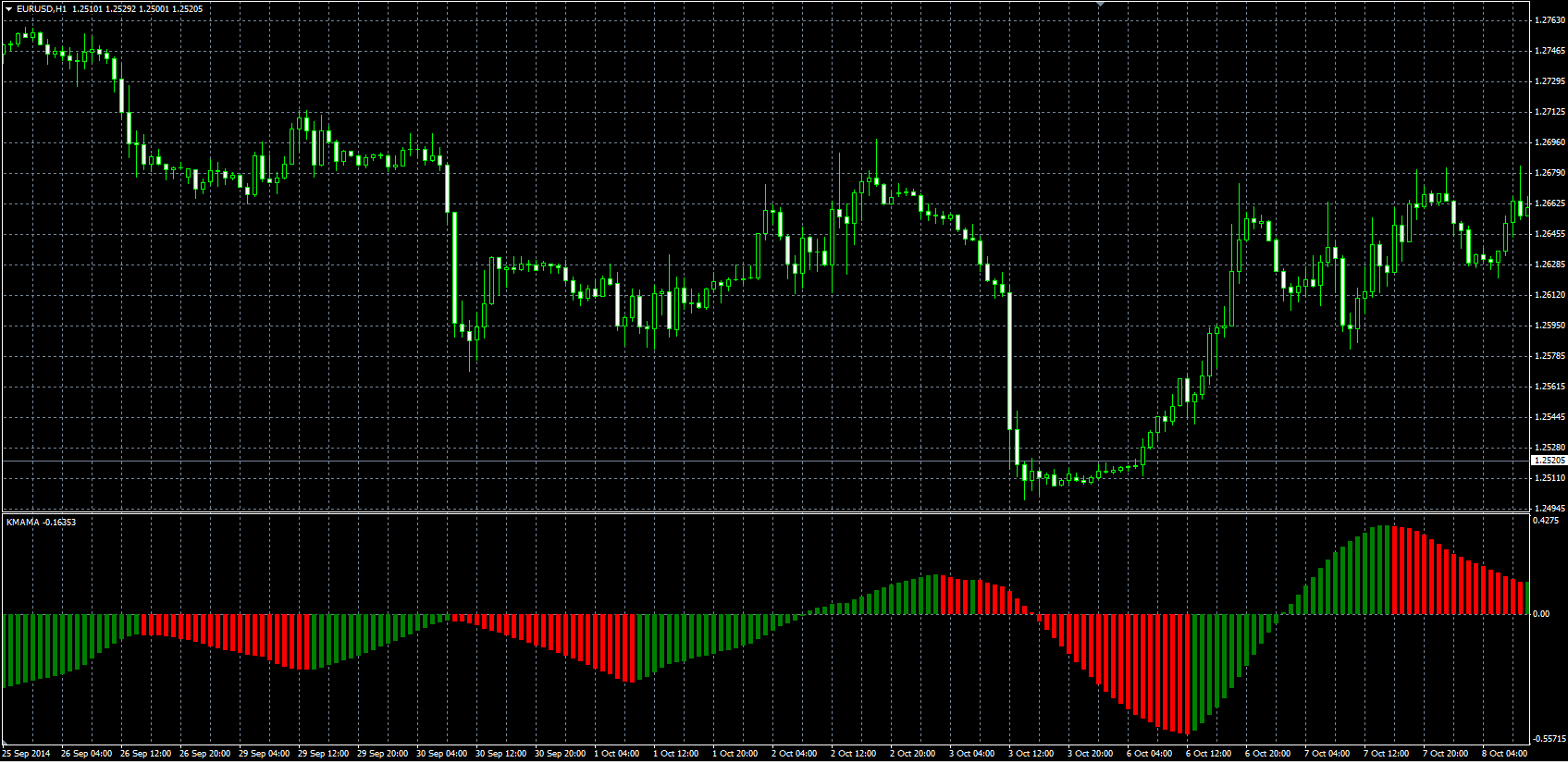Click the 26 Sep 12:00 time label
Viewport: 1568px width, 763px height.
click(x=145, y=754)
